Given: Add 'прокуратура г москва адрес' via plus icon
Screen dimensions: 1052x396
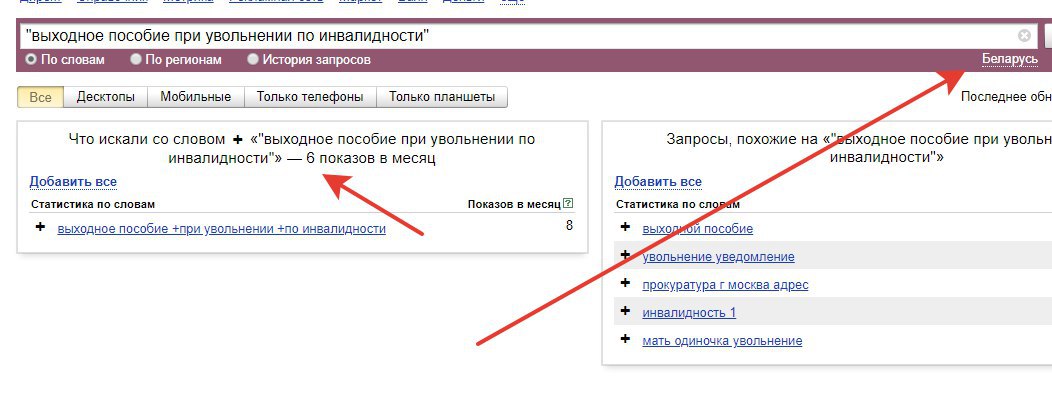Looking at the screenshot, I should click(x=625, y=283).
